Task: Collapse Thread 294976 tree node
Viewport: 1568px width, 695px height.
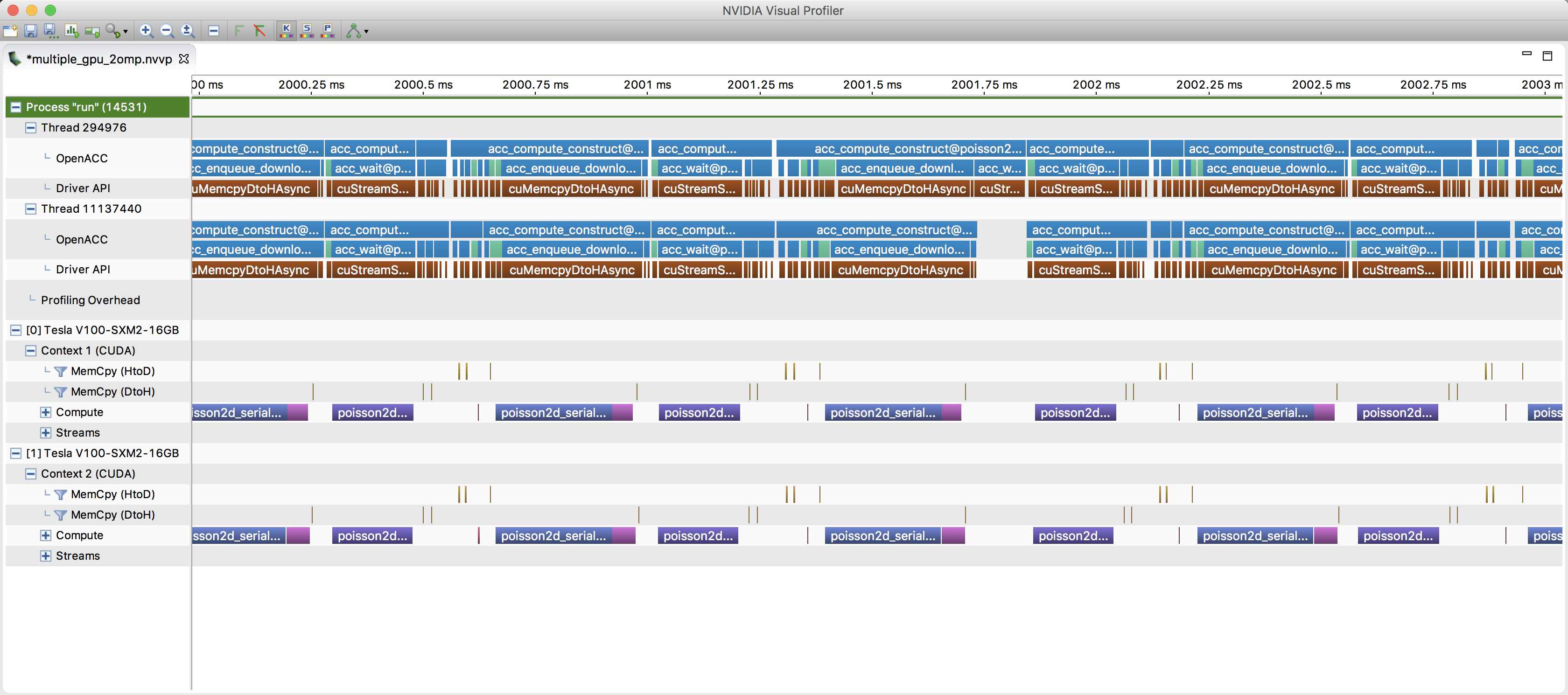Action: pos(30,128)
